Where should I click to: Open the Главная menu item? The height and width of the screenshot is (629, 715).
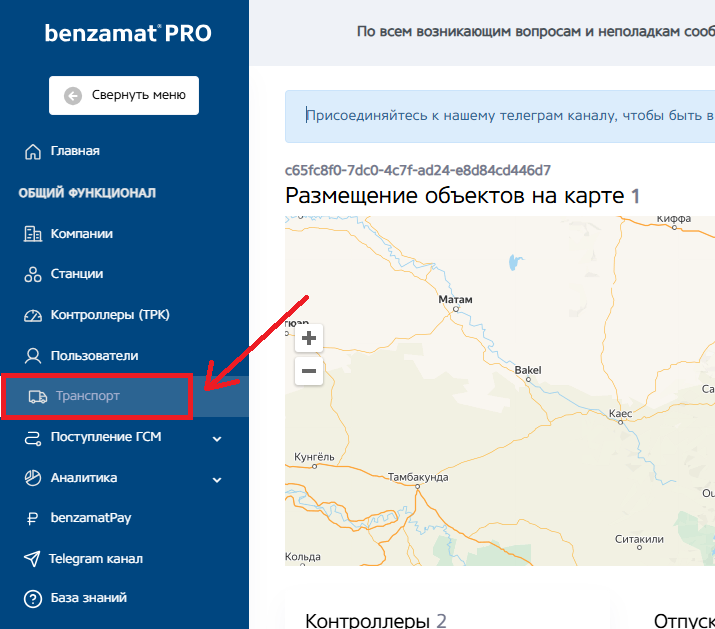point(75,151)
